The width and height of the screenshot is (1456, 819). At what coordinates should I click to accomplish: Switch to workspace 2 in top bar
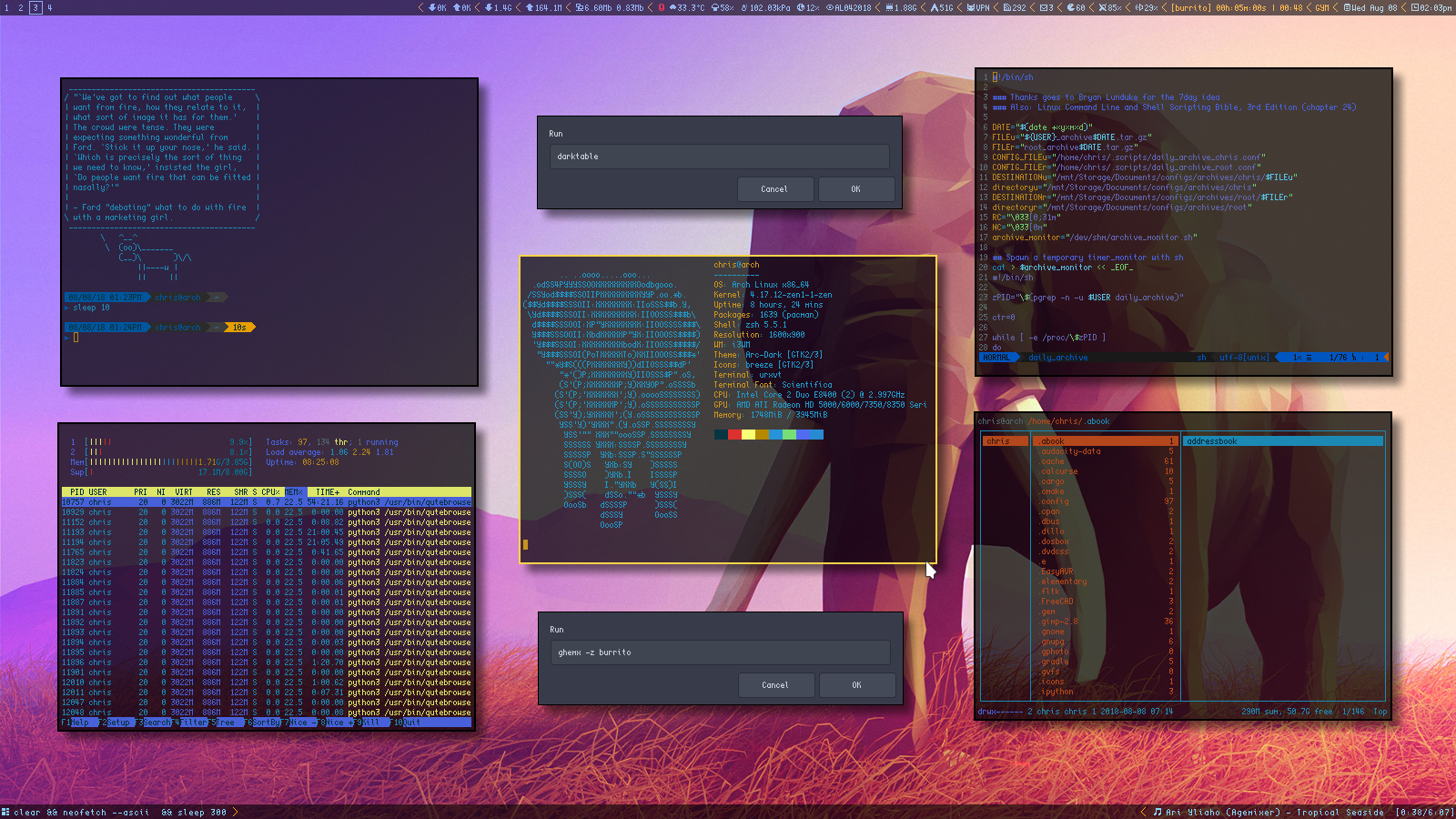(21, 7)
